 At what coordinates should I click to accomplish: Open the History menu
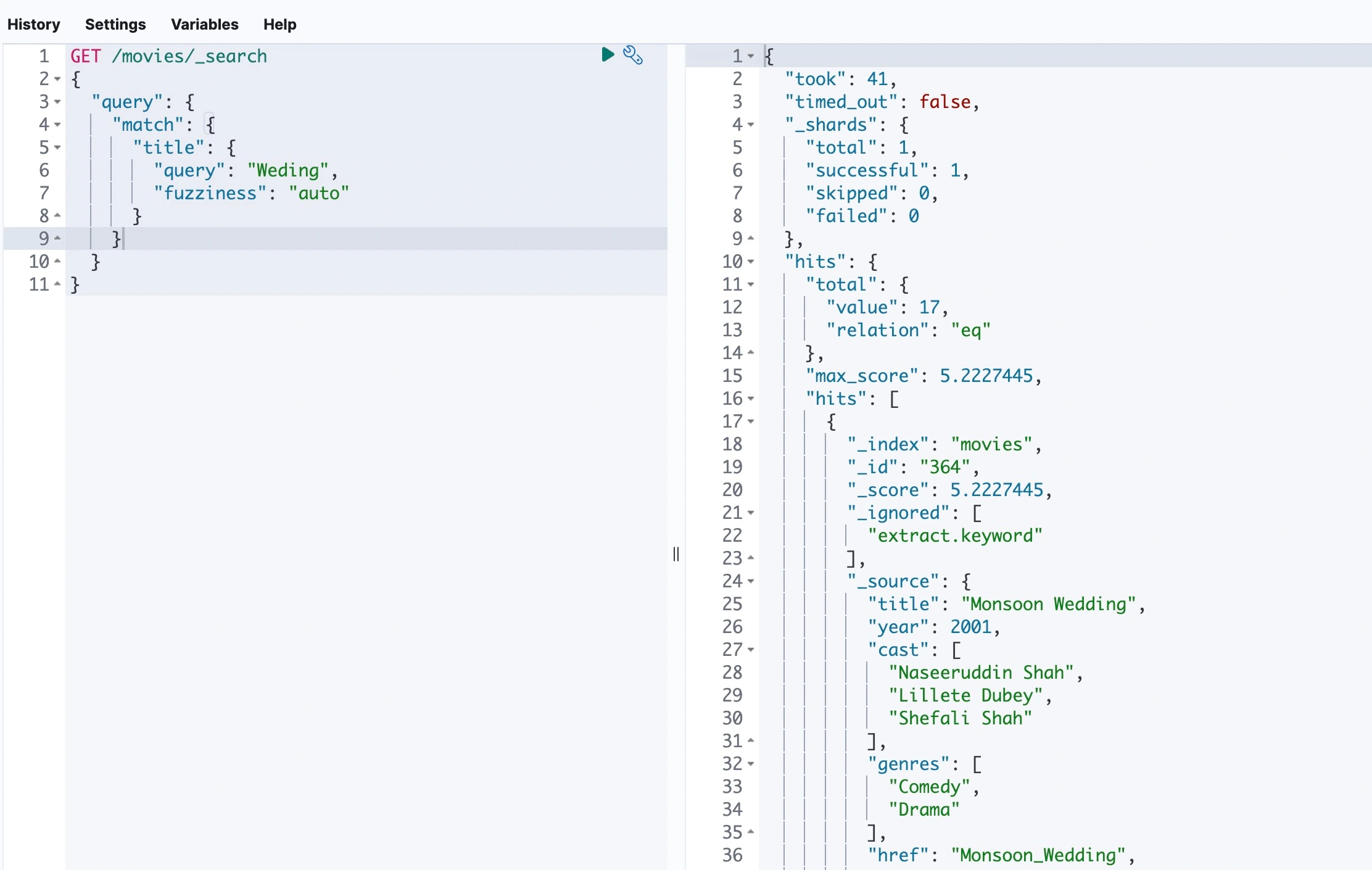click(x=34, y=24)
